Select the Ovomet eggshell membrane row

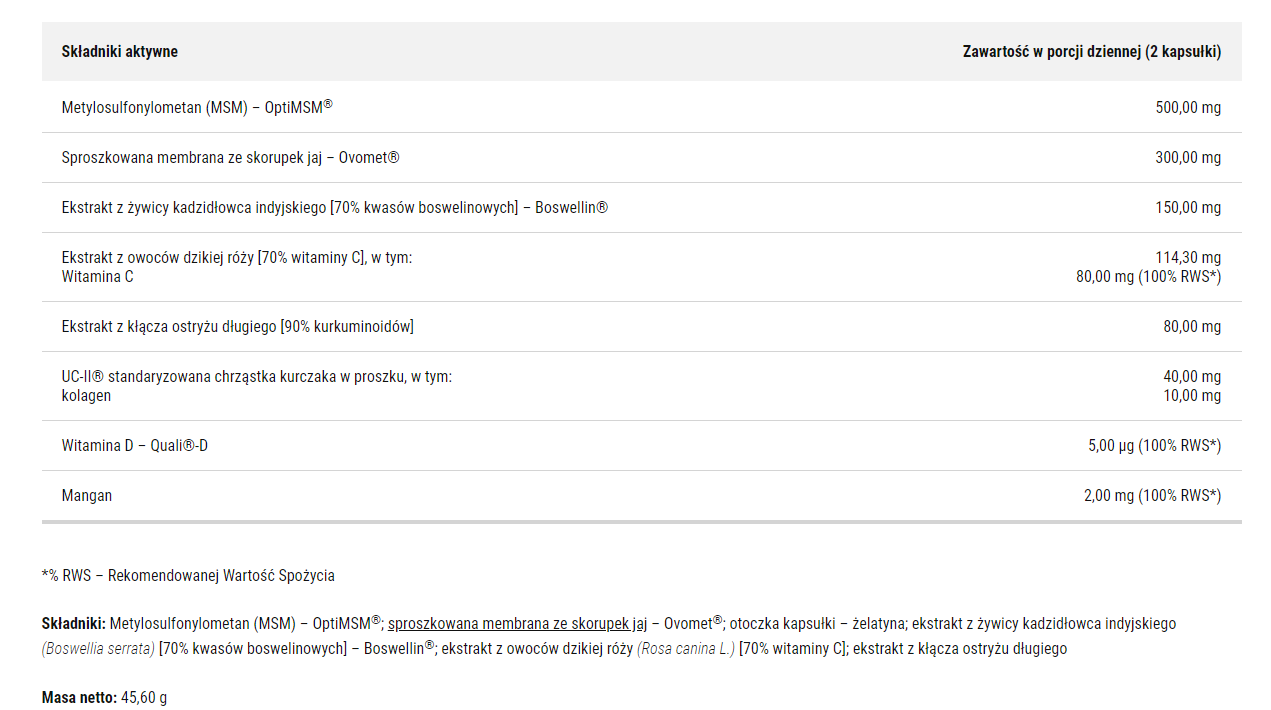click(x=641, y=158)
